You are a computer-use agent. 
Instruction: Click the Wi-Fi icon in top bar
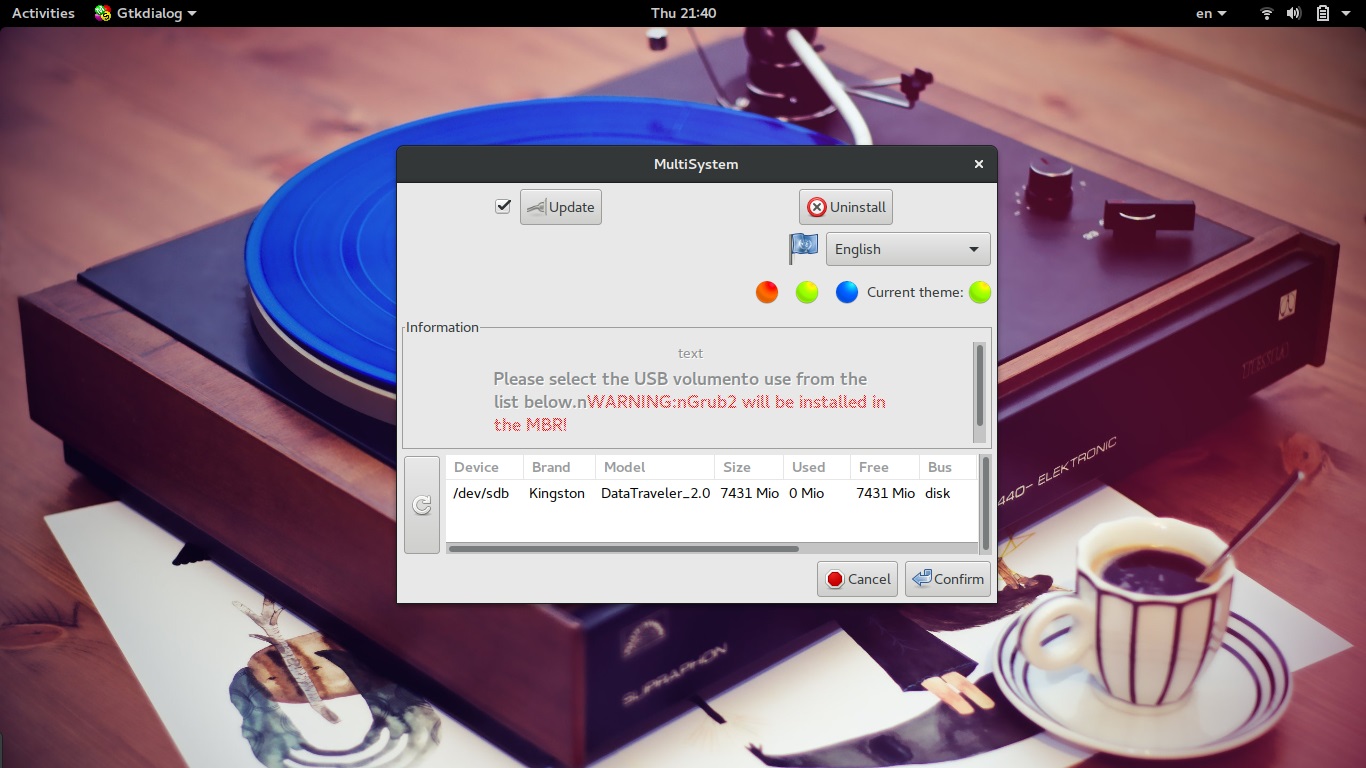pyautogui.click(x=1266, y=13)
